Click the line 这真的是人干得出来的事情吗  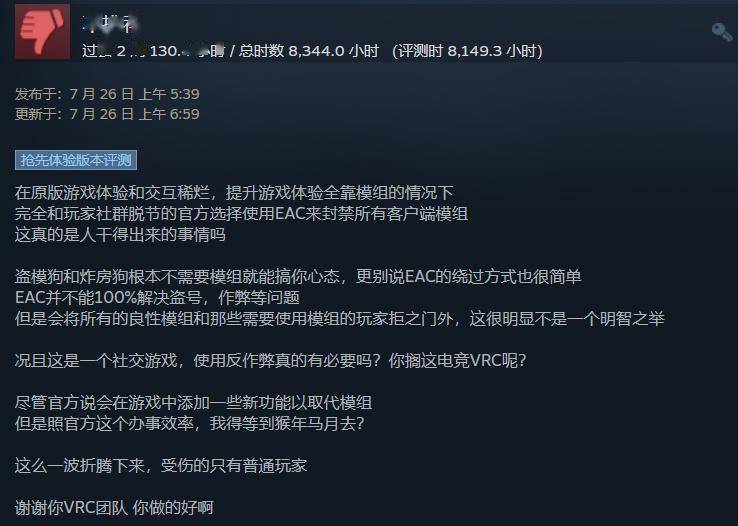(x=120, y=234)
